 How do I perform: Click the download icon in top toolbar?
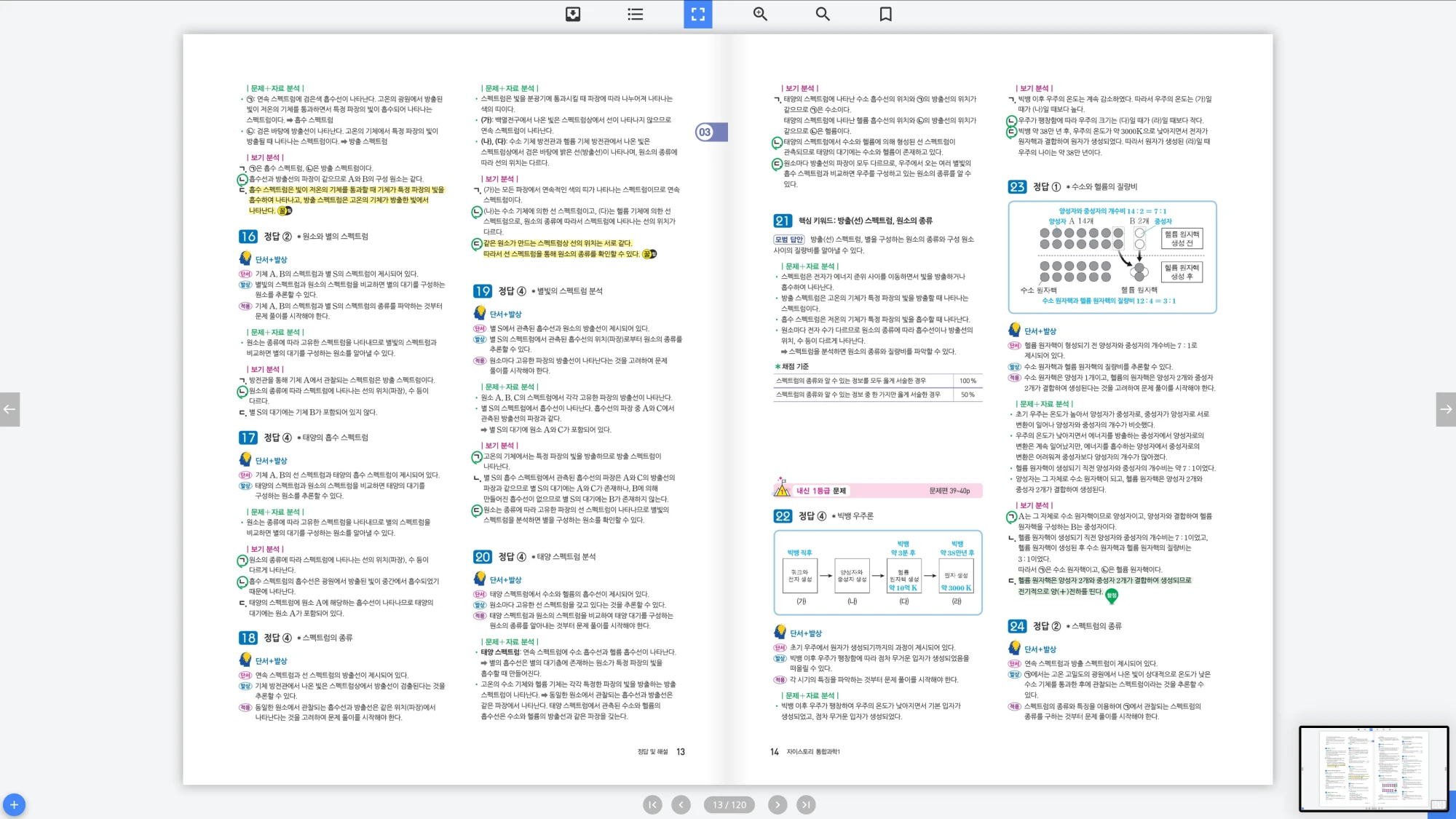(x=573, y=14)
